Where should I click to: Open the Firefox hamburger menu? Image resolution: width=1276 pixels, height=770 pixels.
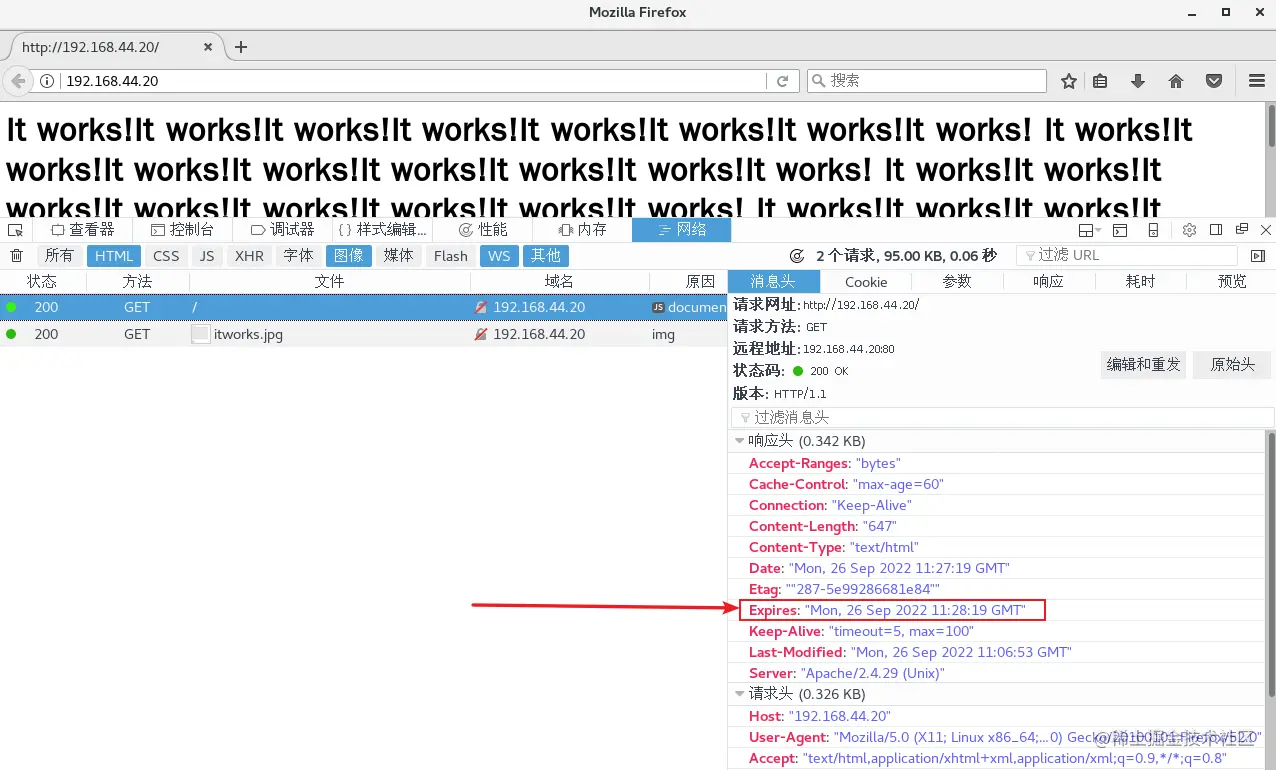[1257, 81]
